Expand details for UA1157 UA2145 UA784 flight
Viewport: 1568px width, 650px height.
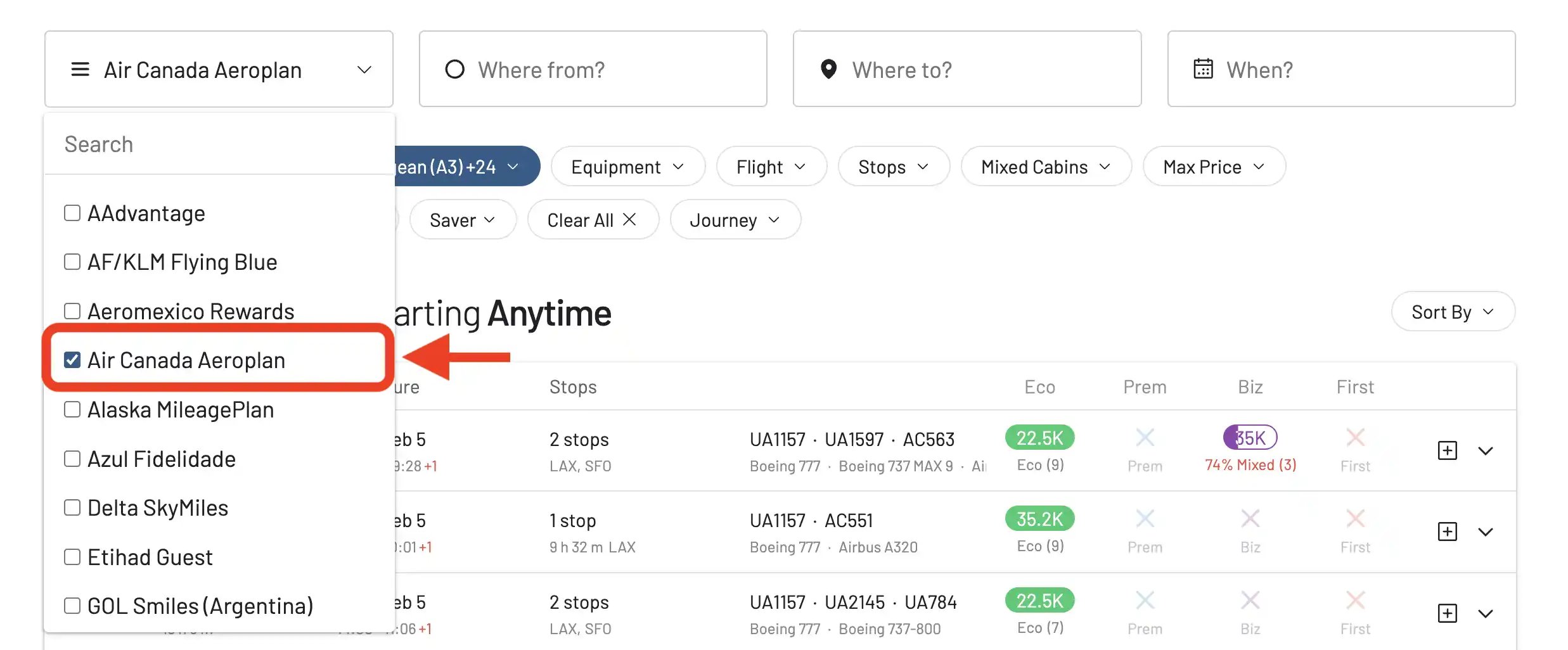point(1485,613)
